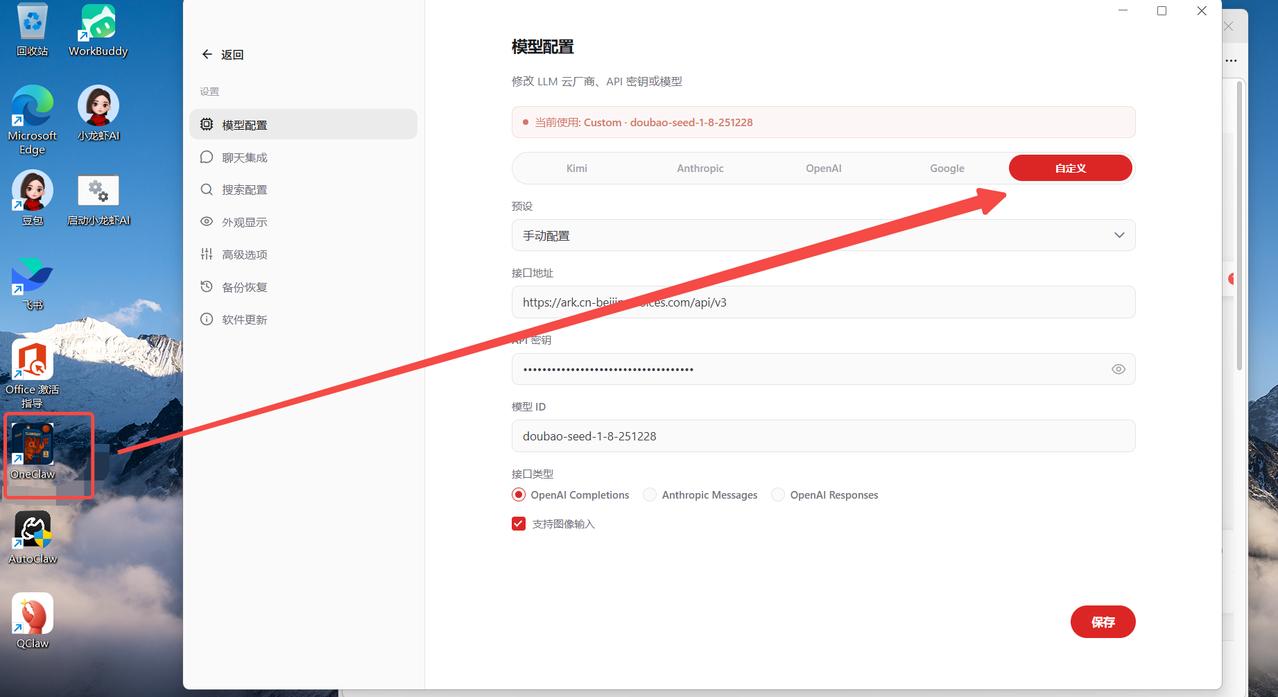Click the 聊天集成 chat bubble icon
This screenshot has width=1278, height=697.
coord(206,157)
